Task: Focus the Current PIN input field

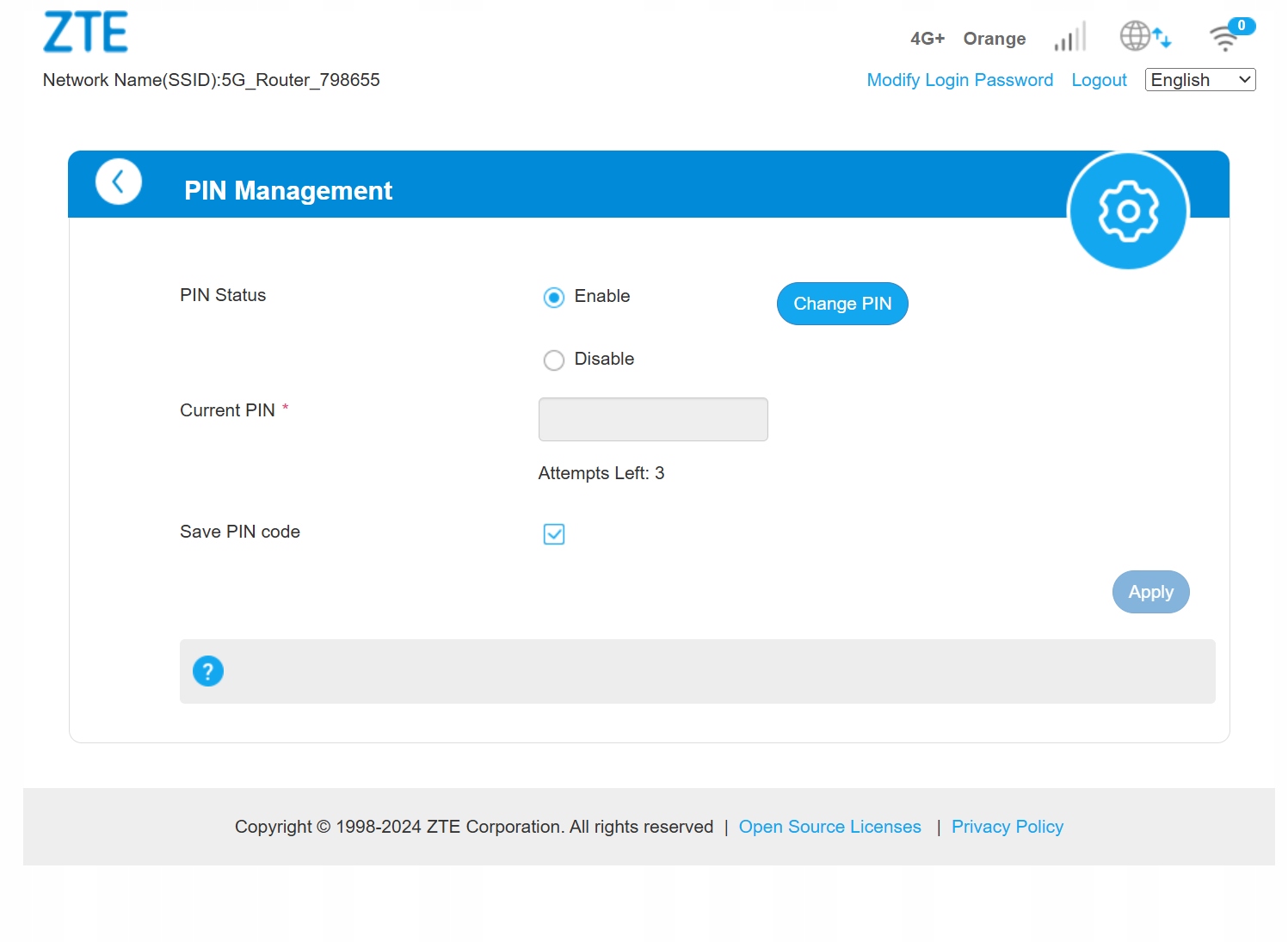Action: pyautogui.click(x=653, y=419)
